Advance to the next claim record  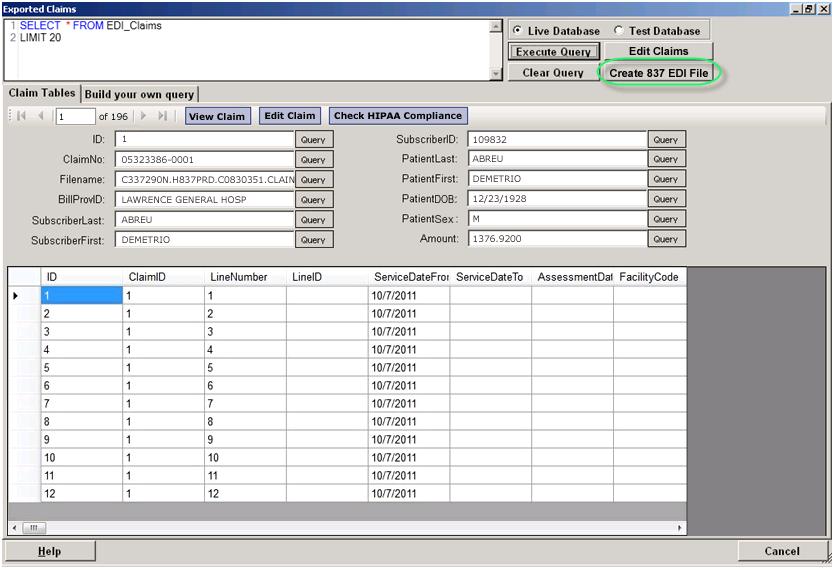pyautogui.click(x=144, y=116)
